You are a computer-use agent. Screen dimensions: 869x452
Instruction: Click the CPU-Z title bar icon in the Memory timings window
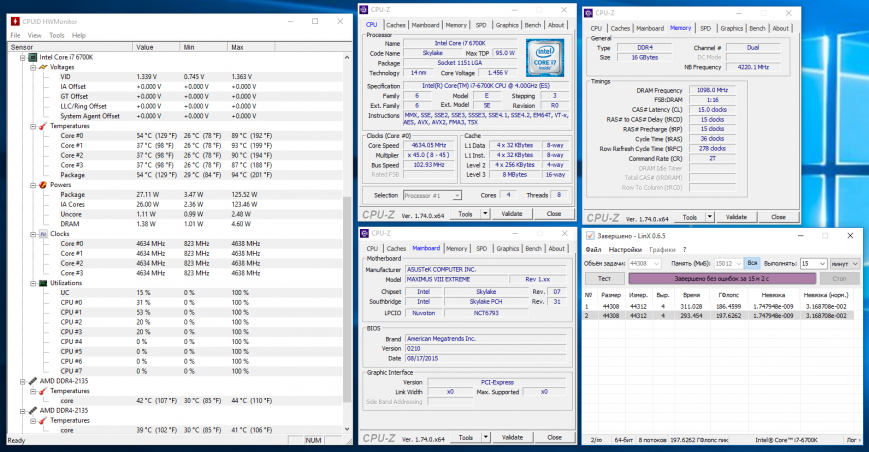(x=589, y=13)
